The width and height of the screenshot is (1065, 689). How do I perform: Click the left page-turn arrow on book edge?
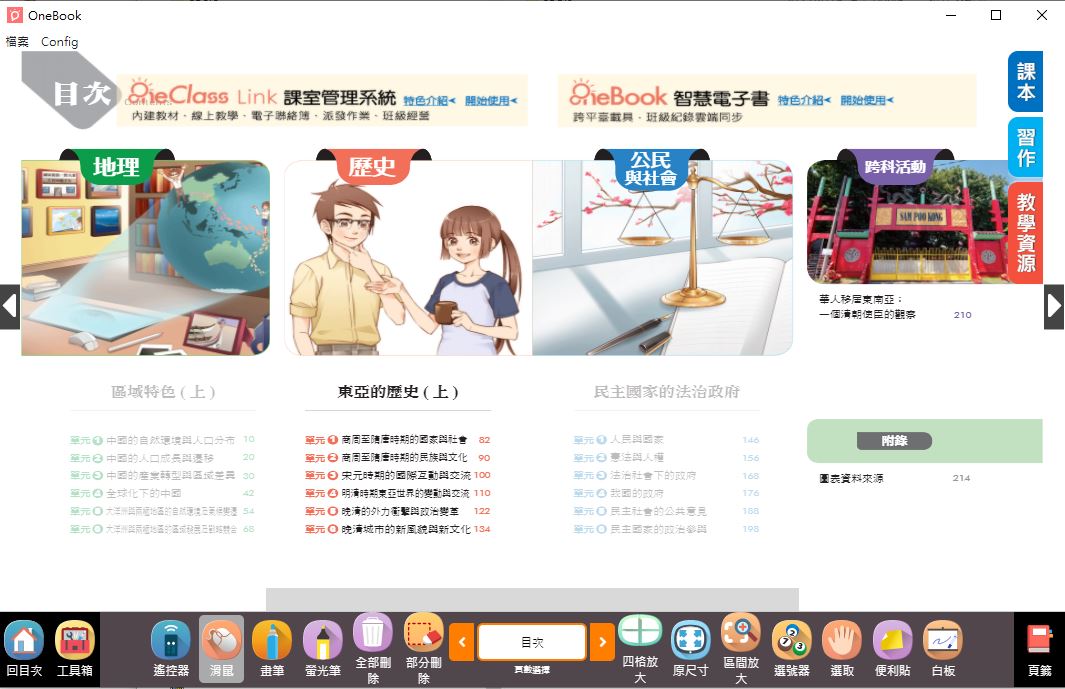[x=10, y=306]
